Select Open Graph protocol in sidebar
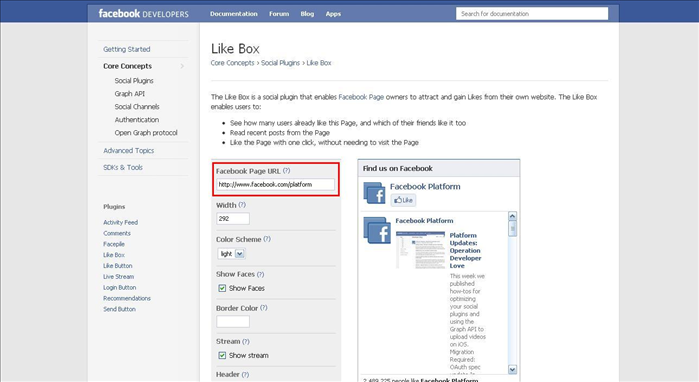This screenshot has width=699, height=382. click(x=146, y=133)
